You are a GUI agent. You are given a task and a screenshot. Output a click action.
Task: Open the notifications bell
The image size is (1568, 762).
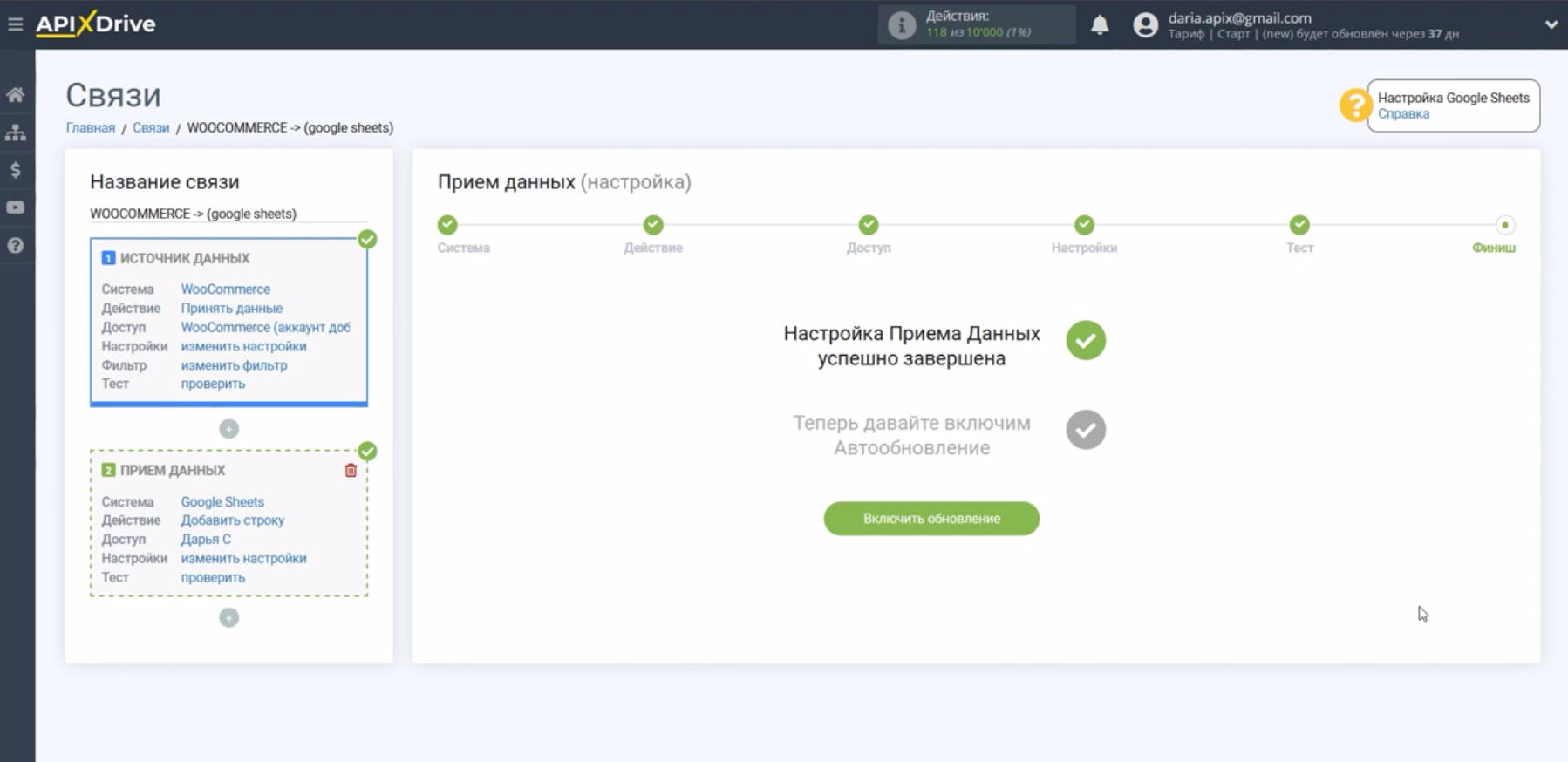[1100, 24]
